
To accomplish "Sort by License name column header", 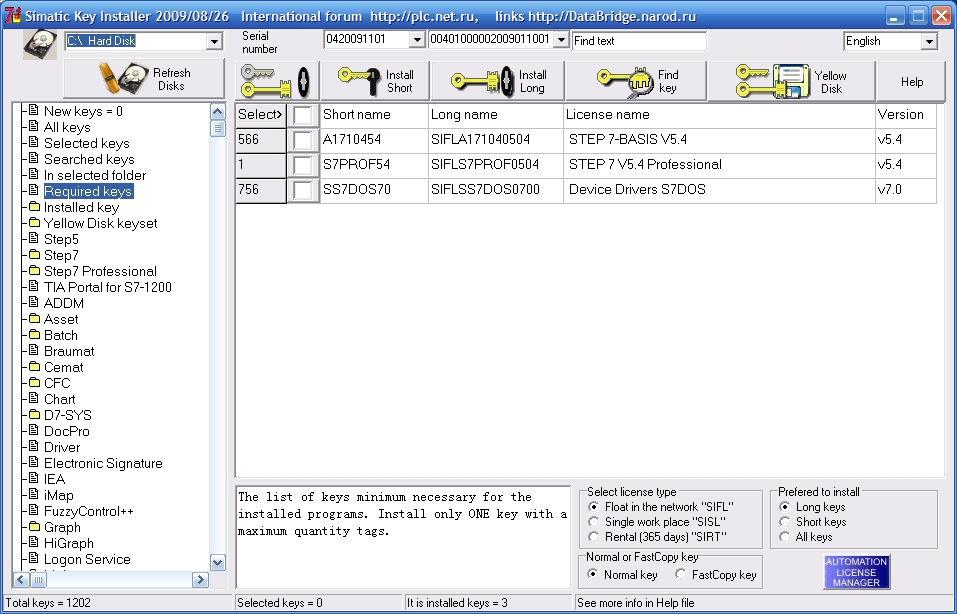I will point(719,115).
